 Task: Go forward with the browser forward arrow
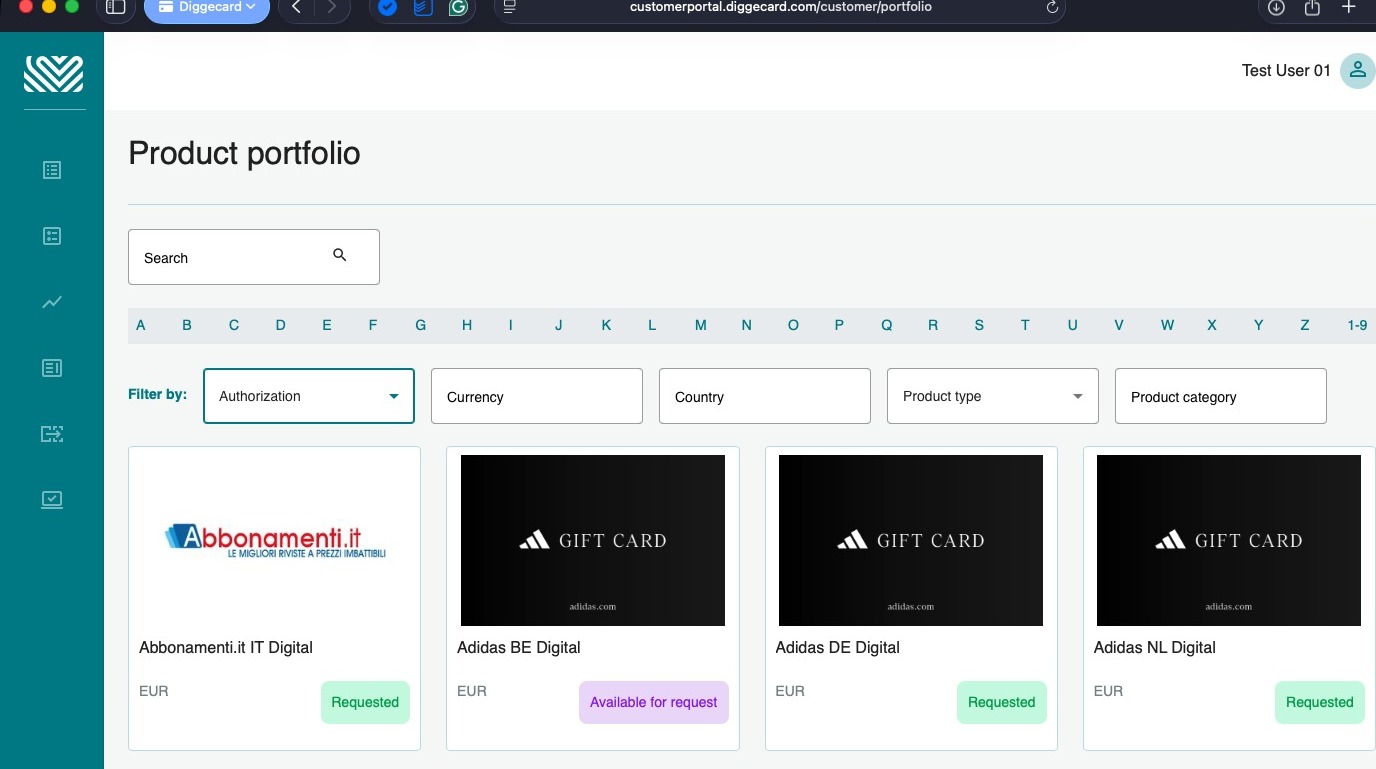[332, 7]
